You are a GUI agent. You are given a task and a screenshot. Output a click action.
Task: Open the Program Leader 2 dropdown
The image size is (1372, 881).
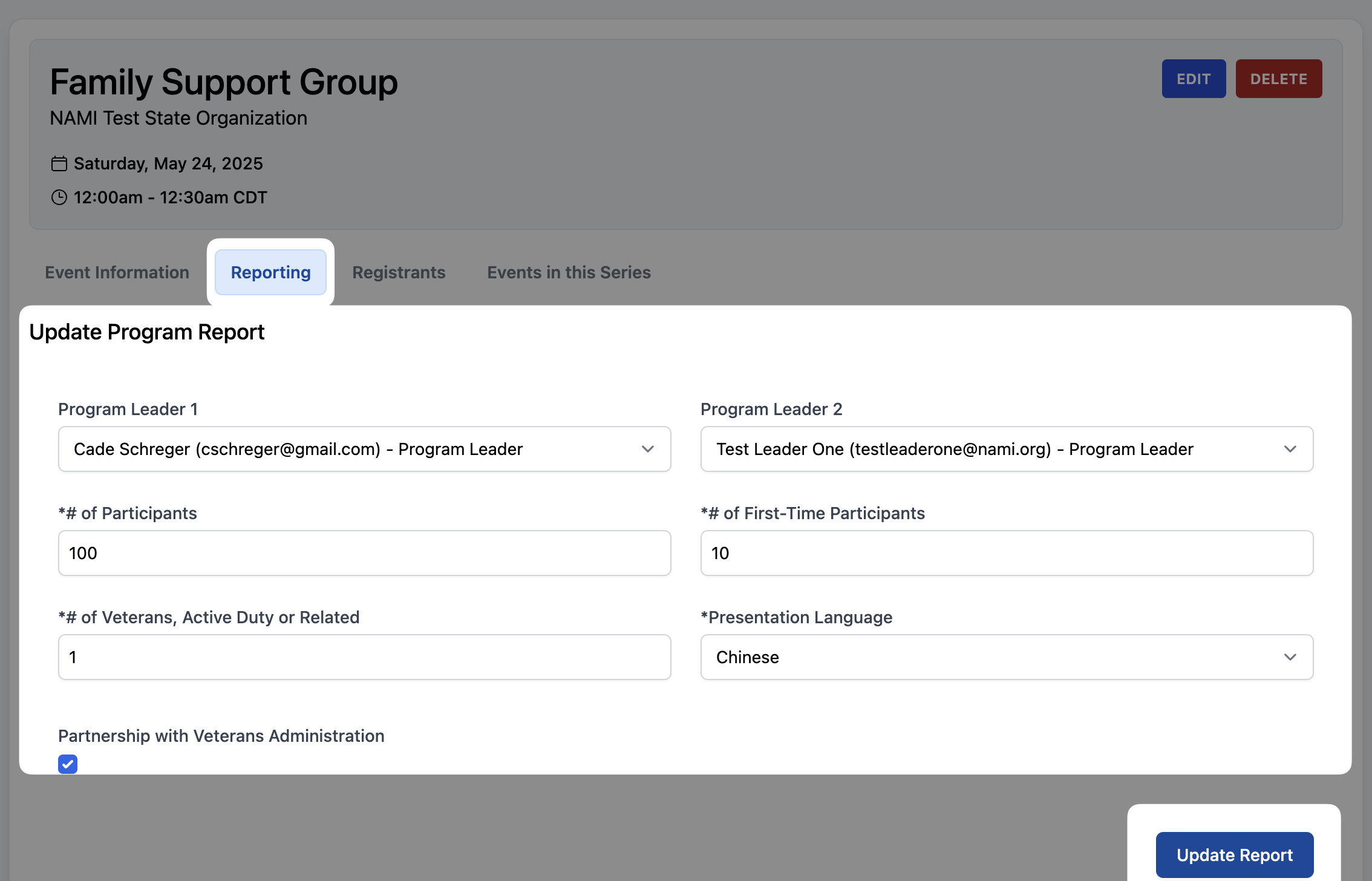[1006, 449]
